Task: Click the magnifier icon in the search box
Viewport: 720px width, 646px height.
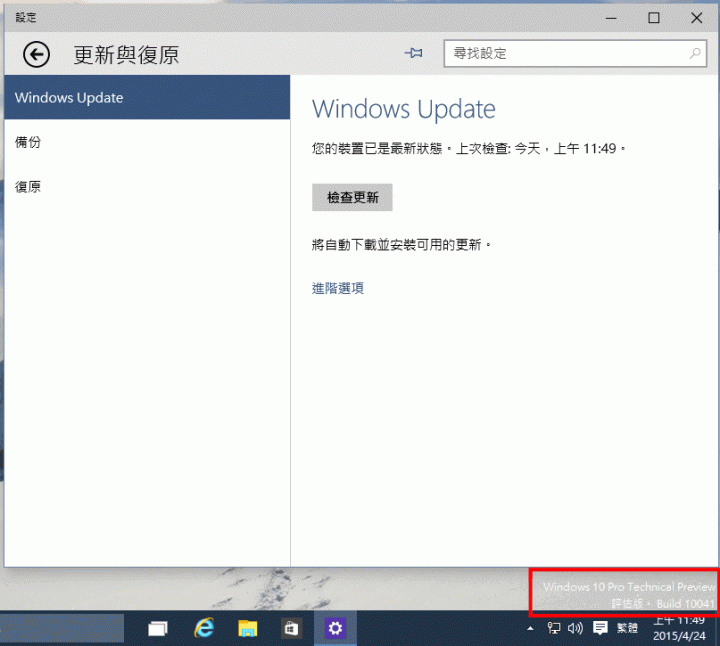Action: click(x=695, y=54)
